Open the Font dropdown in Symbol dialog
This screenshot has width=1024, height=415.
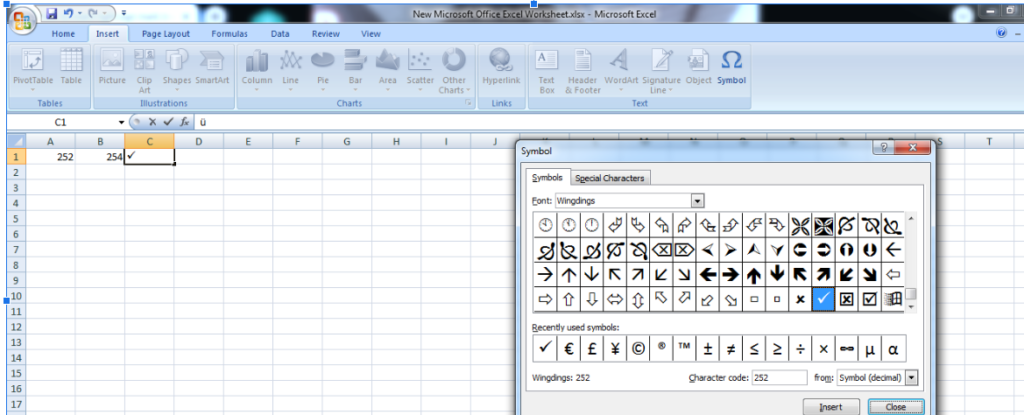pos(697,201)
